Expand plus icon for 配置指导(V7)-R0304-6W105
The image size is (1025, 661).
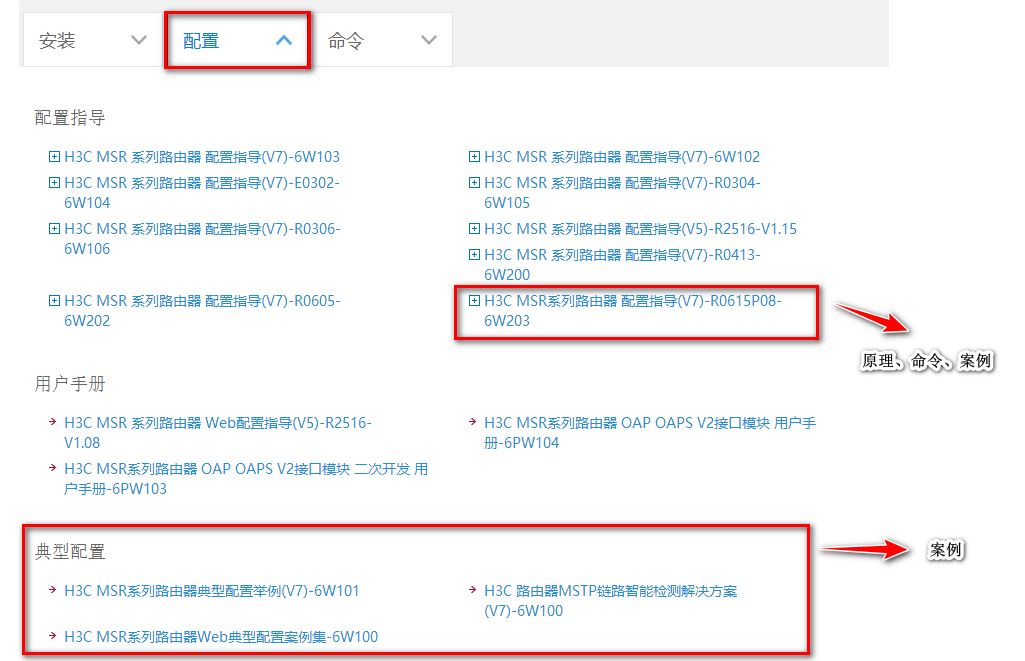pyautogui.click(x=475, y=182)
